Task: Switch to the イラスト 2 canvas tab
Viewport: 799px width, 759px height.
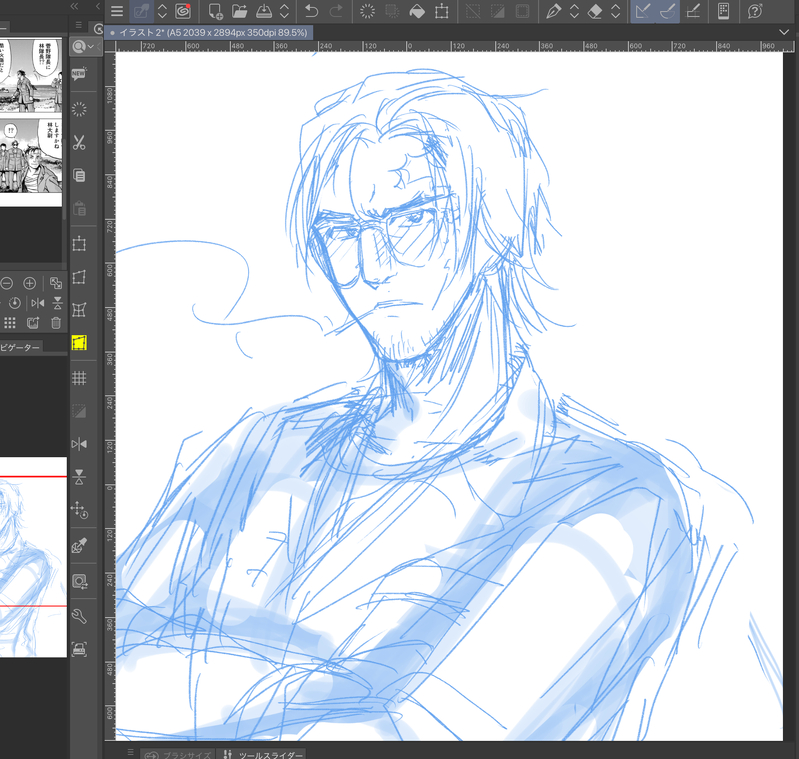Action: 209,33
